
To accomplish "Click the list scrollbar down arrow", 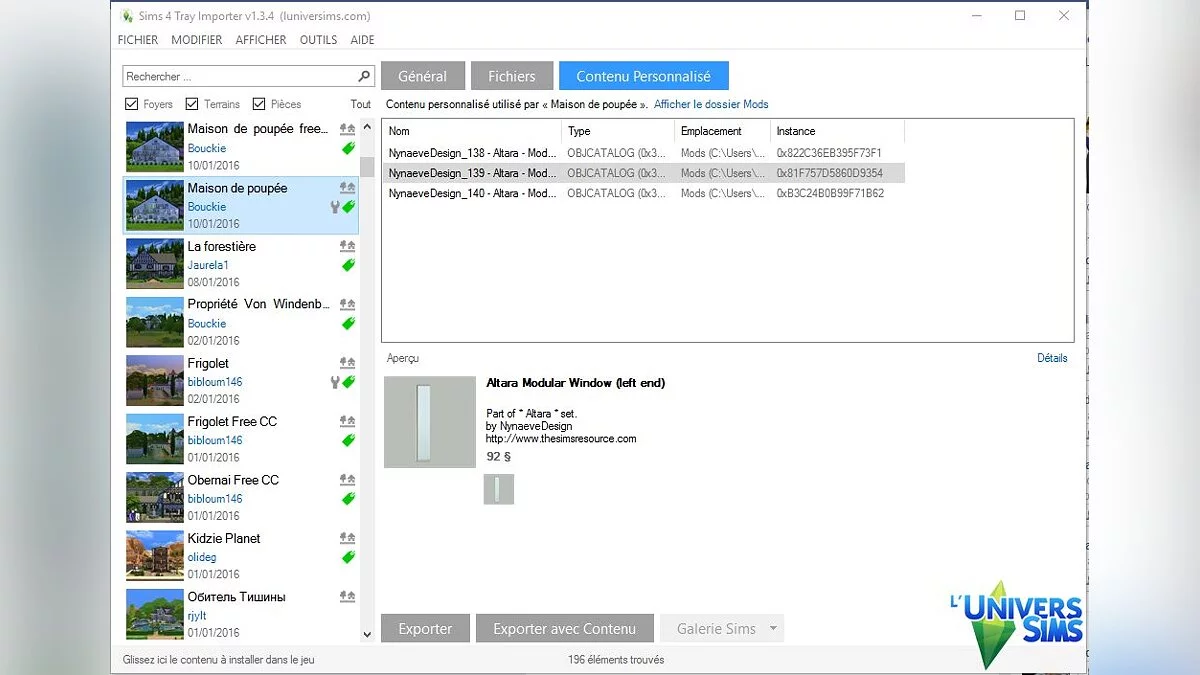I will (x=367, y=633).
